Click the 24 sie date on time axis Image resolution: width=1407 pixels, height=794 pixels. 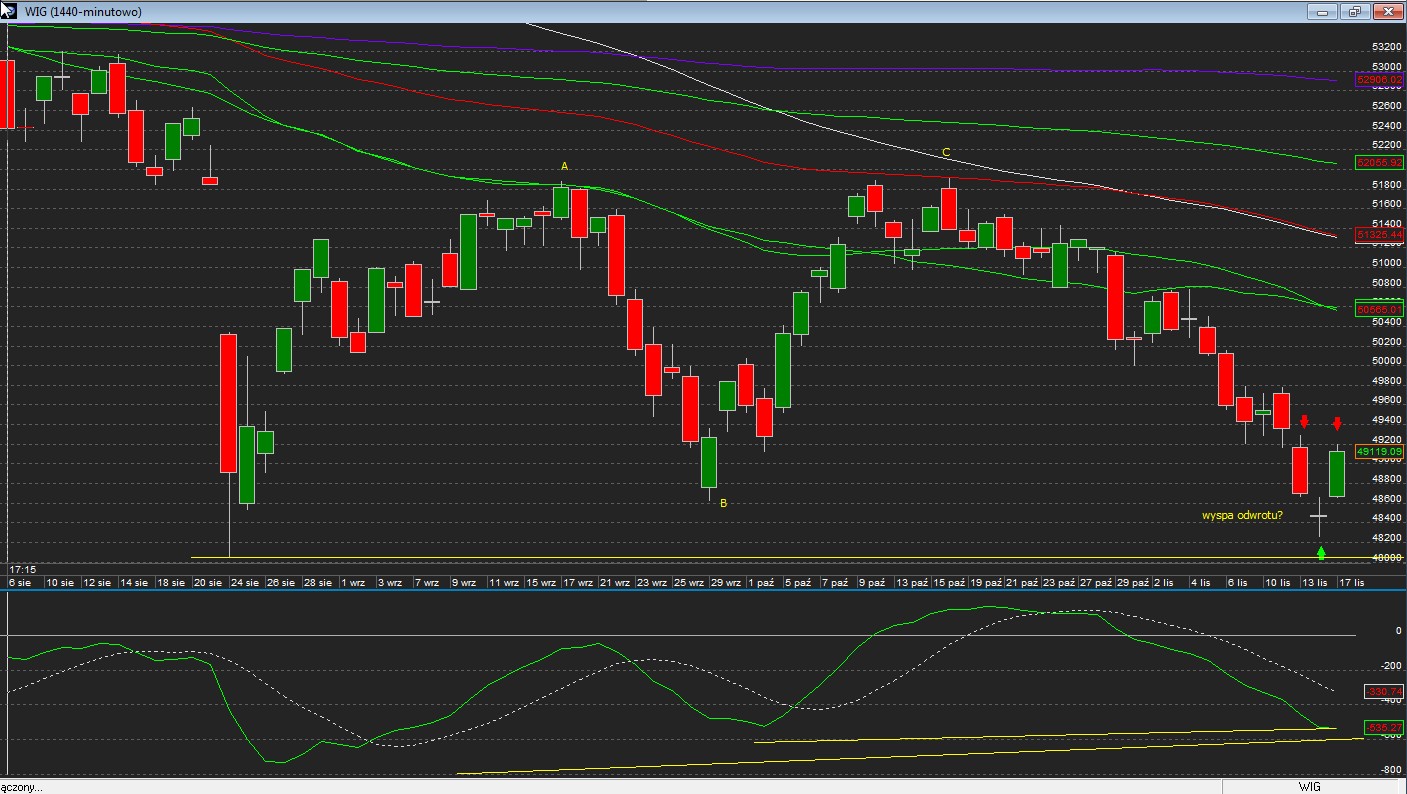coord(244,582)
